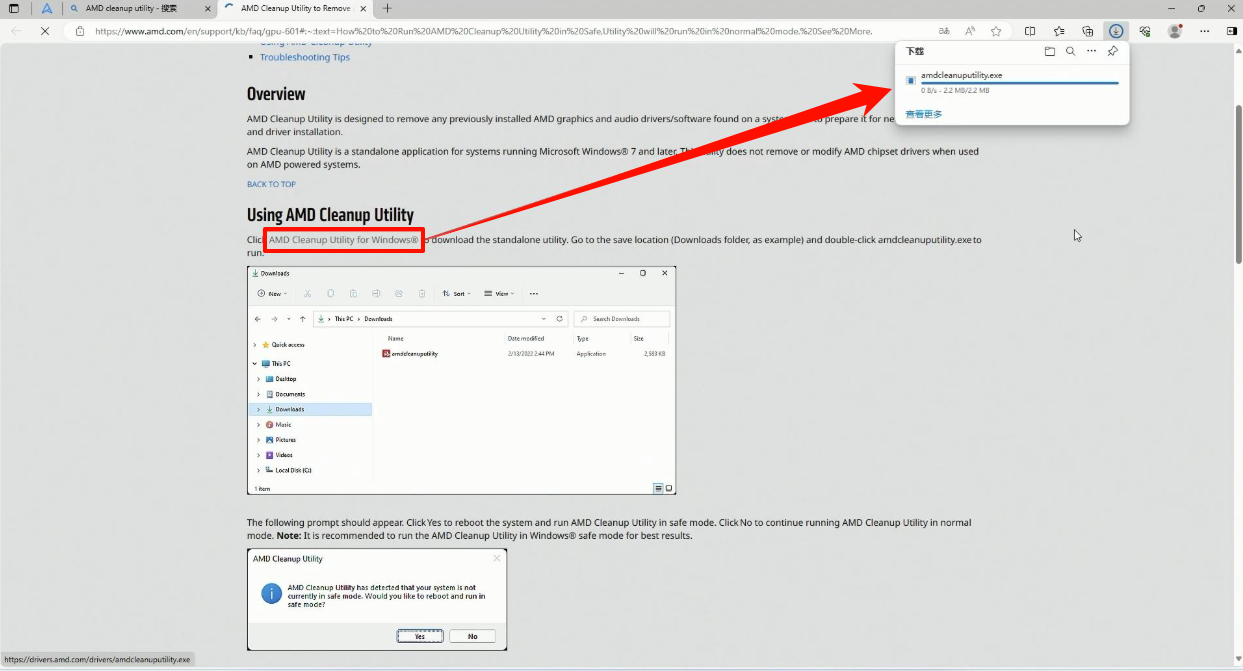Open Settings and more menu

click(1204, 31)
